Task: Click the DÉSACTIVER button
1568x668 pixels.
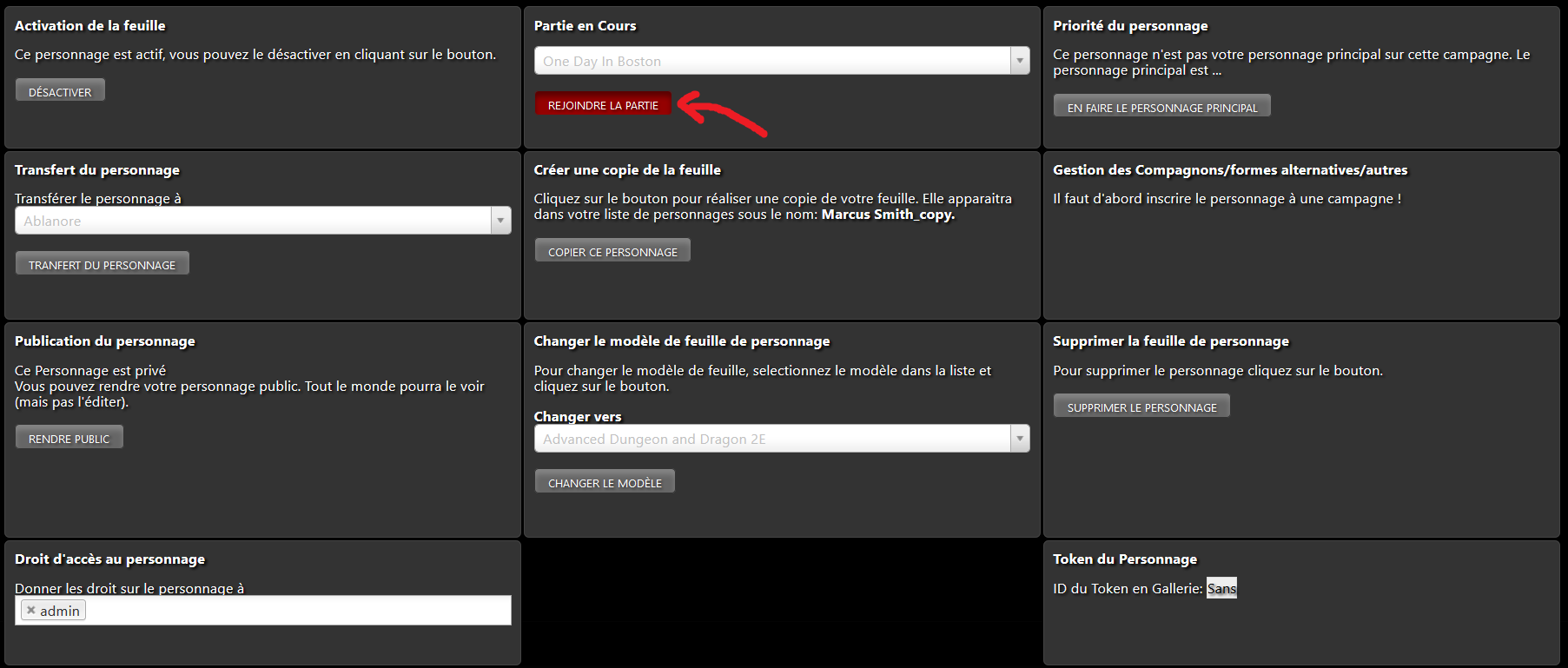Action: 60,91
